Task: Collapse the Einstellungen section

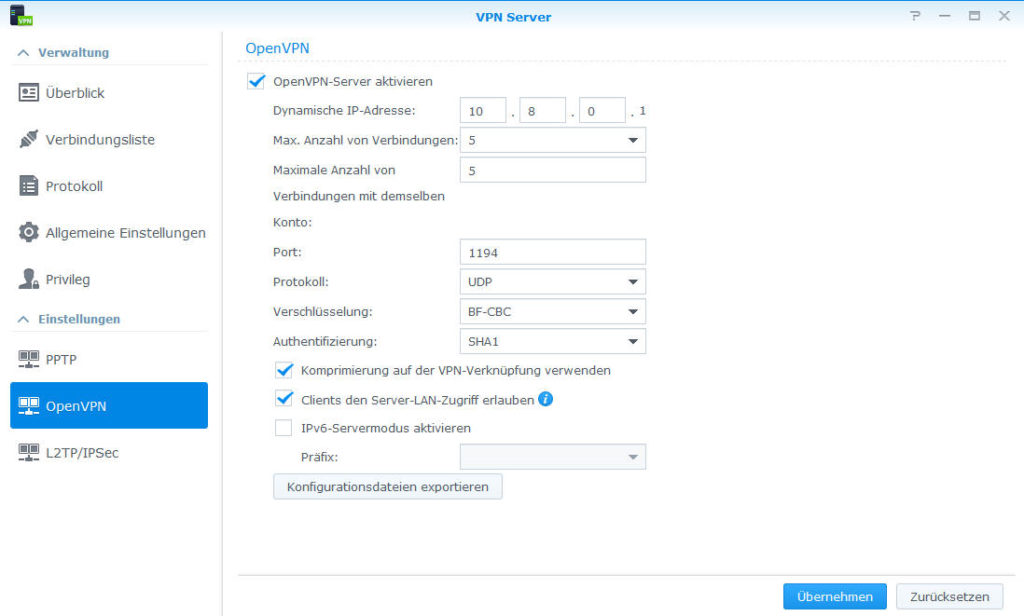Action: click(x=24, y=319)
